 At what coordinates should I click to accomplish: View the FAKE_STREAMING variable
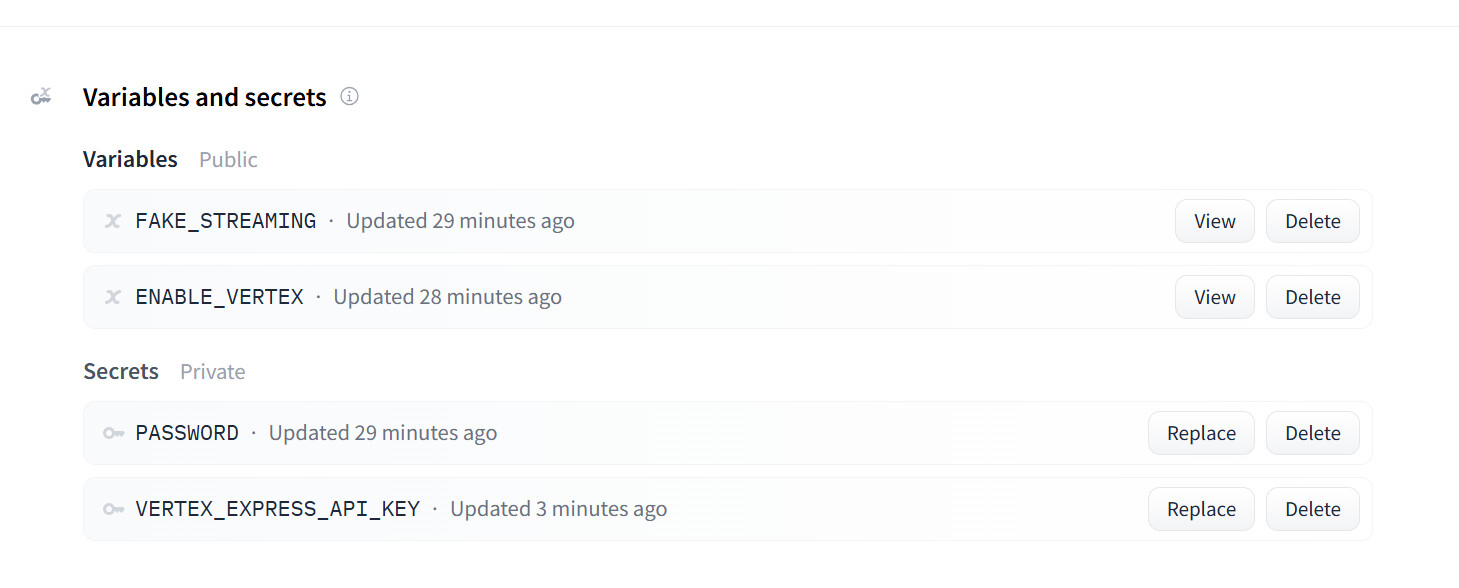[1214, 221]
